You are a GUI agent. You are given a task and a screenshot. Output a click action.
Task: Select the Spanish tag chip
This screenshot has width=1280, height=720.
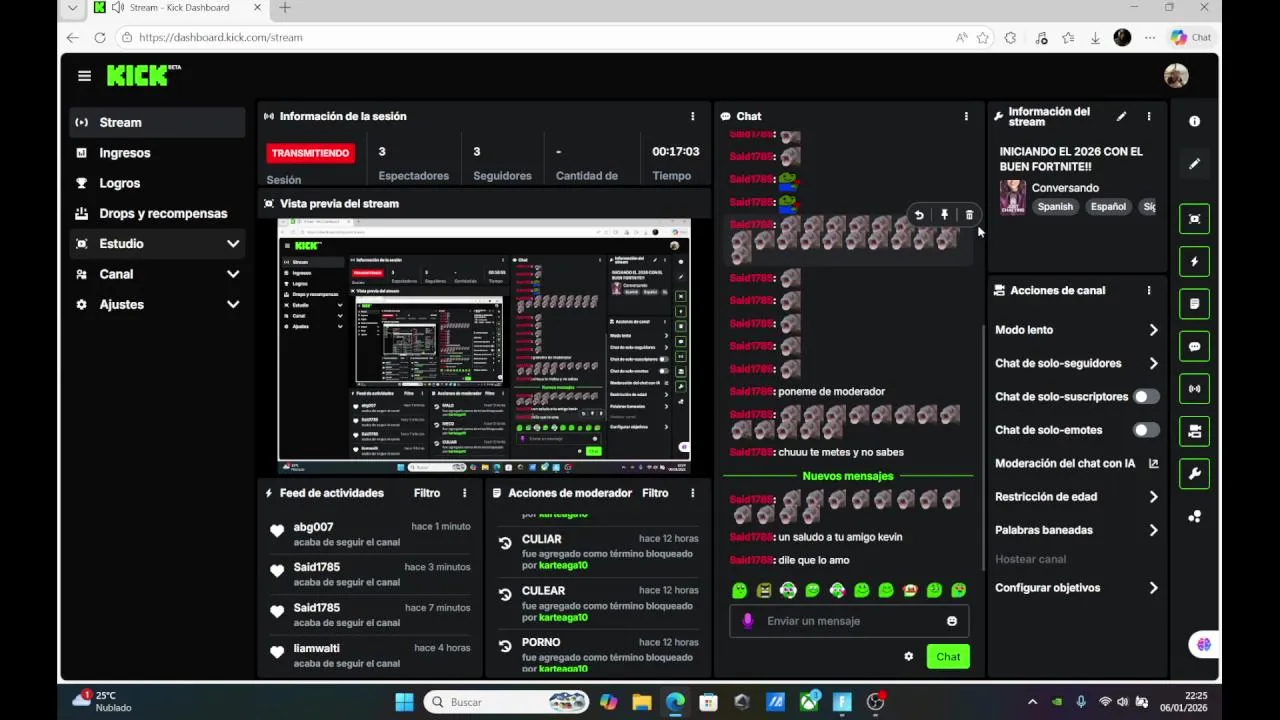[1055, 207]
